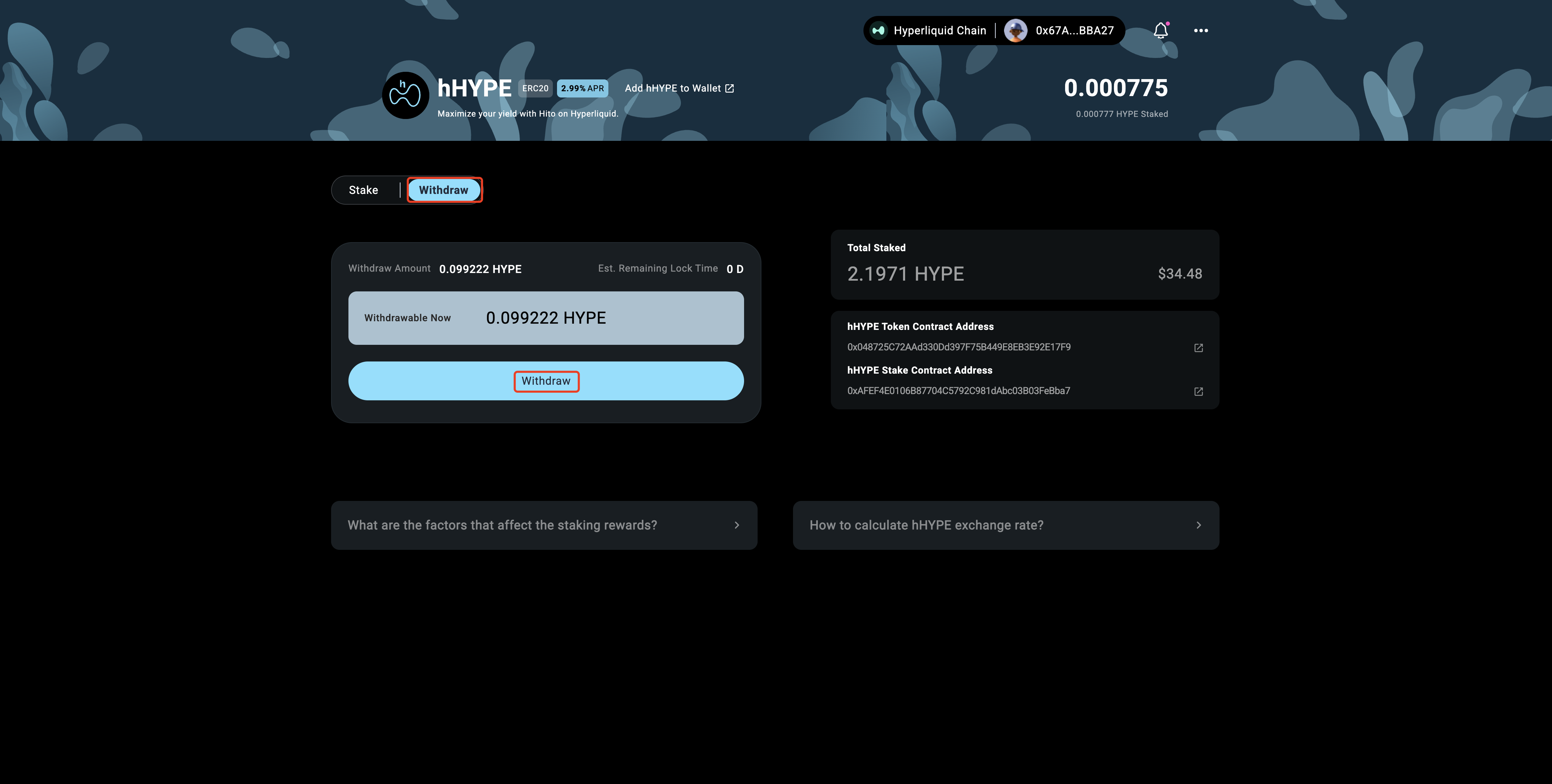Click the notification bell icon

[1161, 31]
